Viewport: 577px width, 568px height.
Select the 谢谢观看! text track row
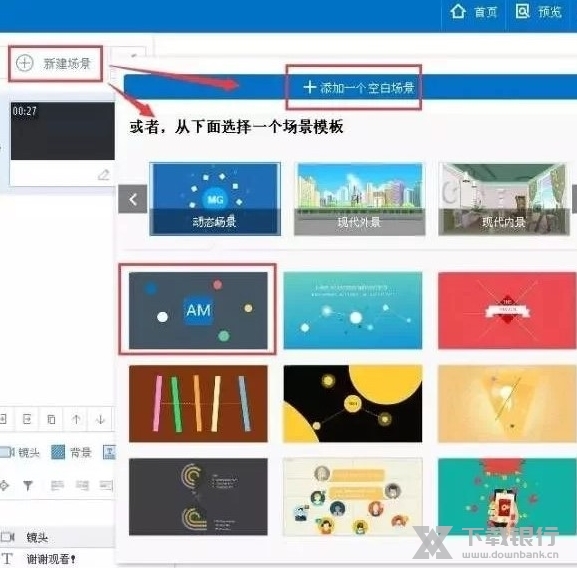pos(57,559)
